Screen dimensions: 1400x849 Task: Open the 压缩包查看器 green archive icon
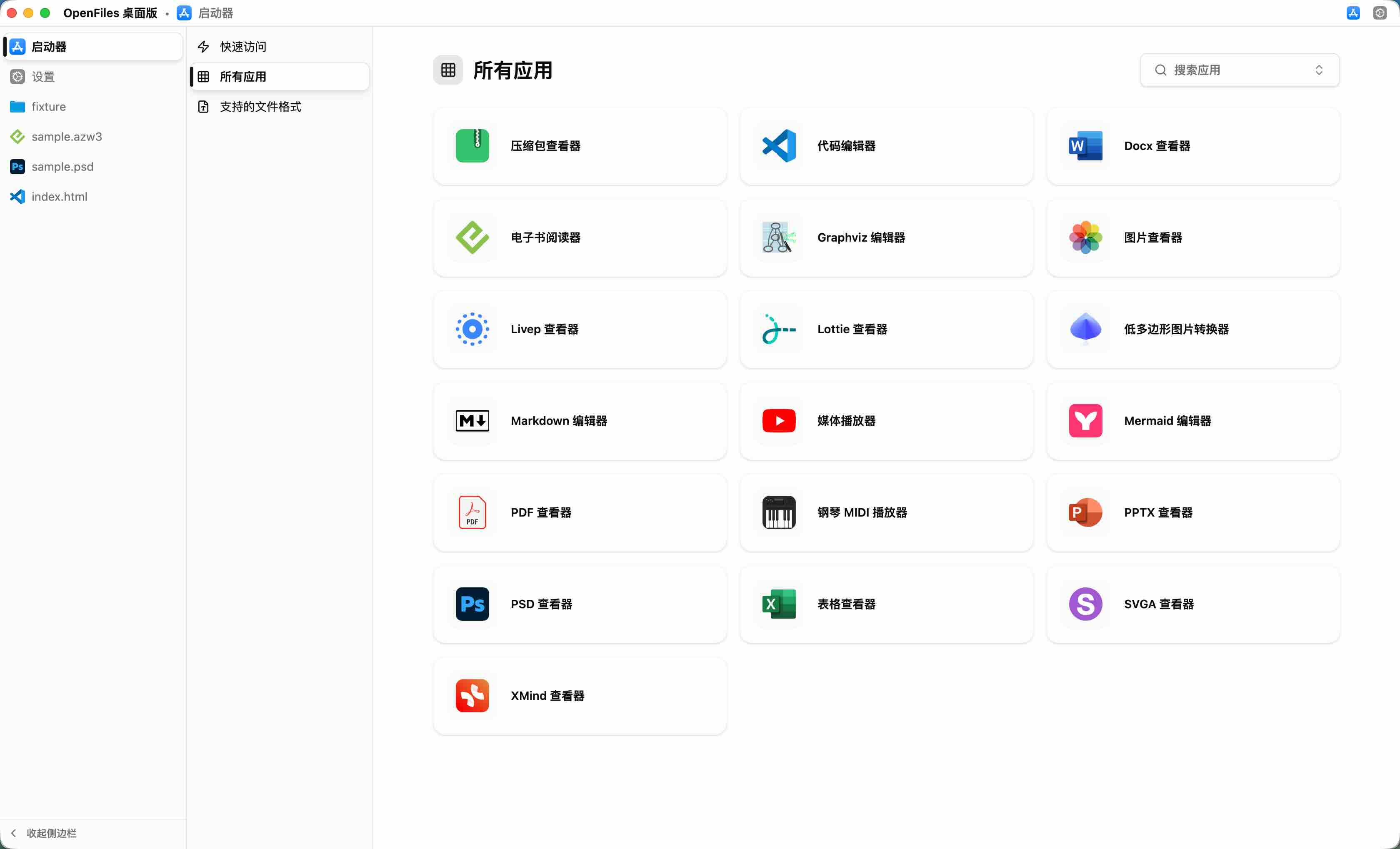[472, 146]
